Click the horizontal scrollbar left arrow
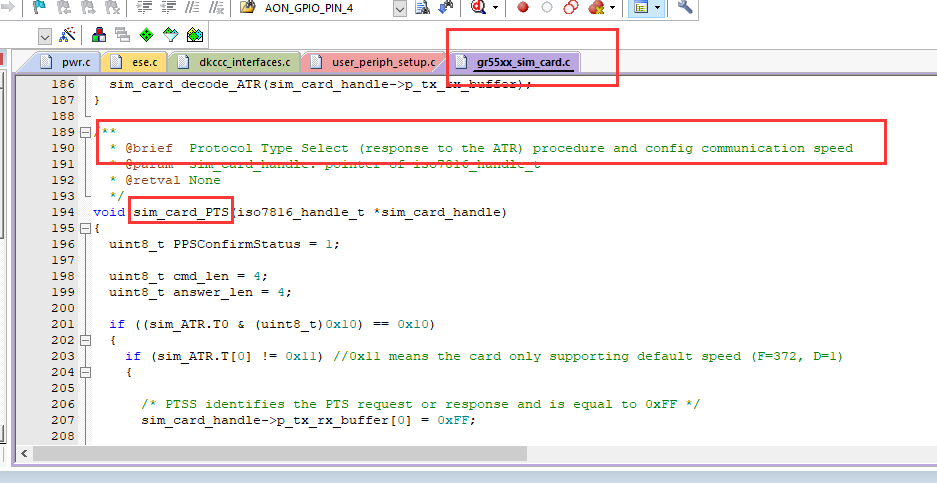 point(25,453)
